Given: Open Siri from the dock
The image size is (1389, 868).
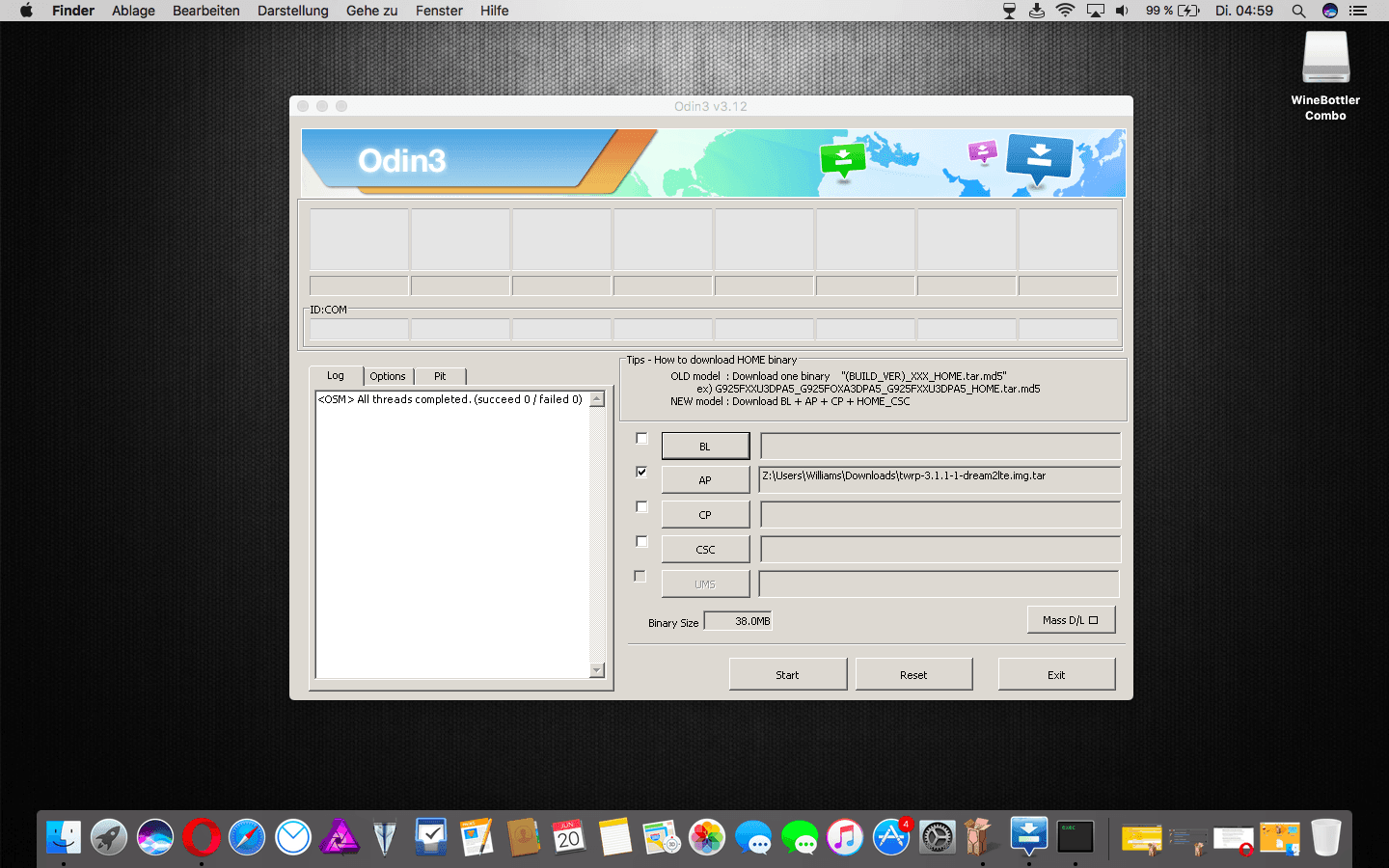Looking at the screenshot, I should [155, 837].
